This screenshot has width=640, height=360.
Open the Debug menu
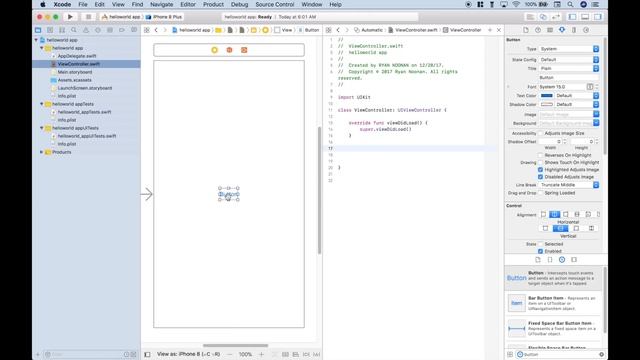click(240, 4)
